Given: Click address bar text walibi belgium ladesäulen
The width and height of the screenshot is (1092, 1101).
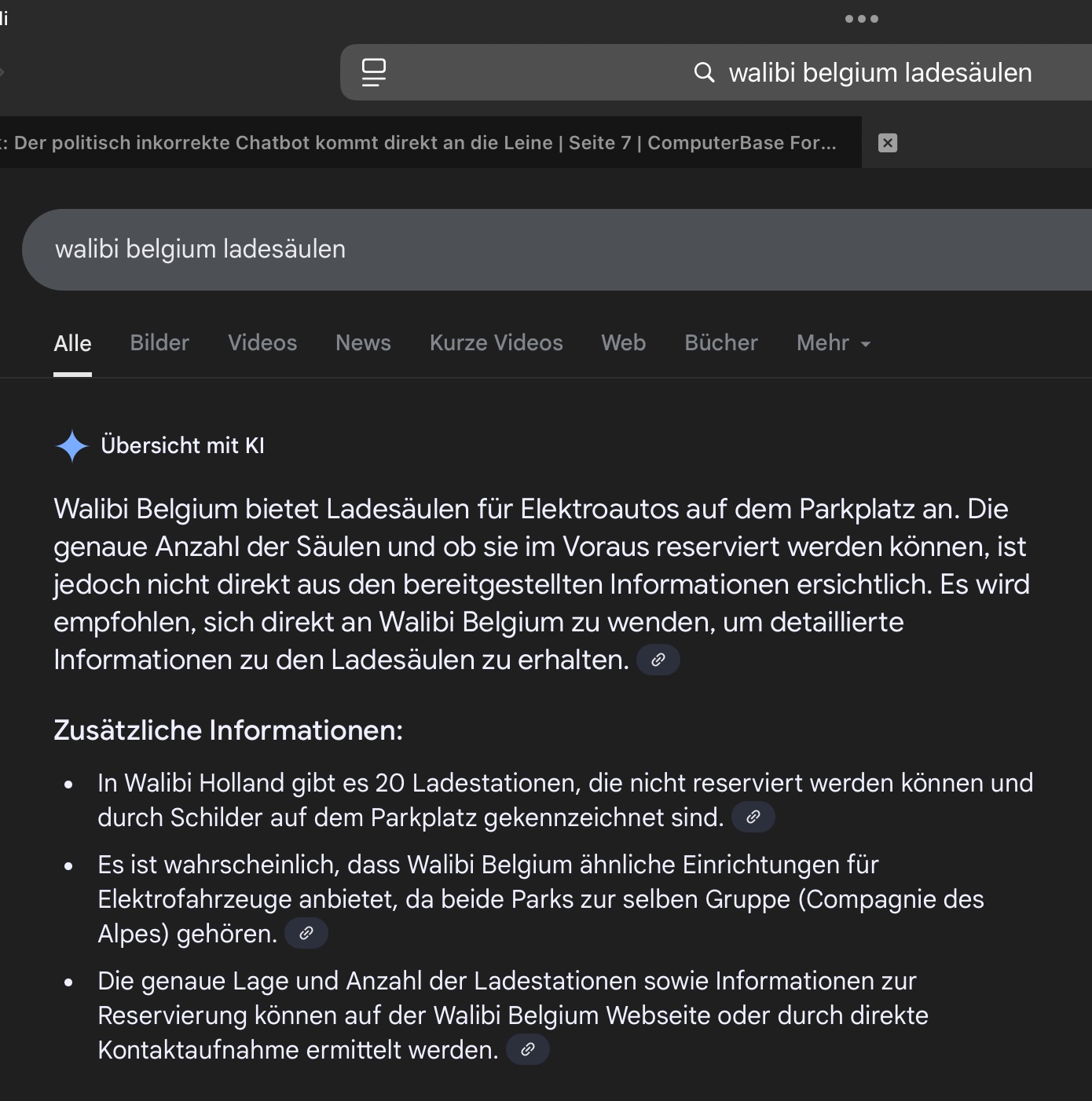Looking at the screenshot, I should click(880, 72).
